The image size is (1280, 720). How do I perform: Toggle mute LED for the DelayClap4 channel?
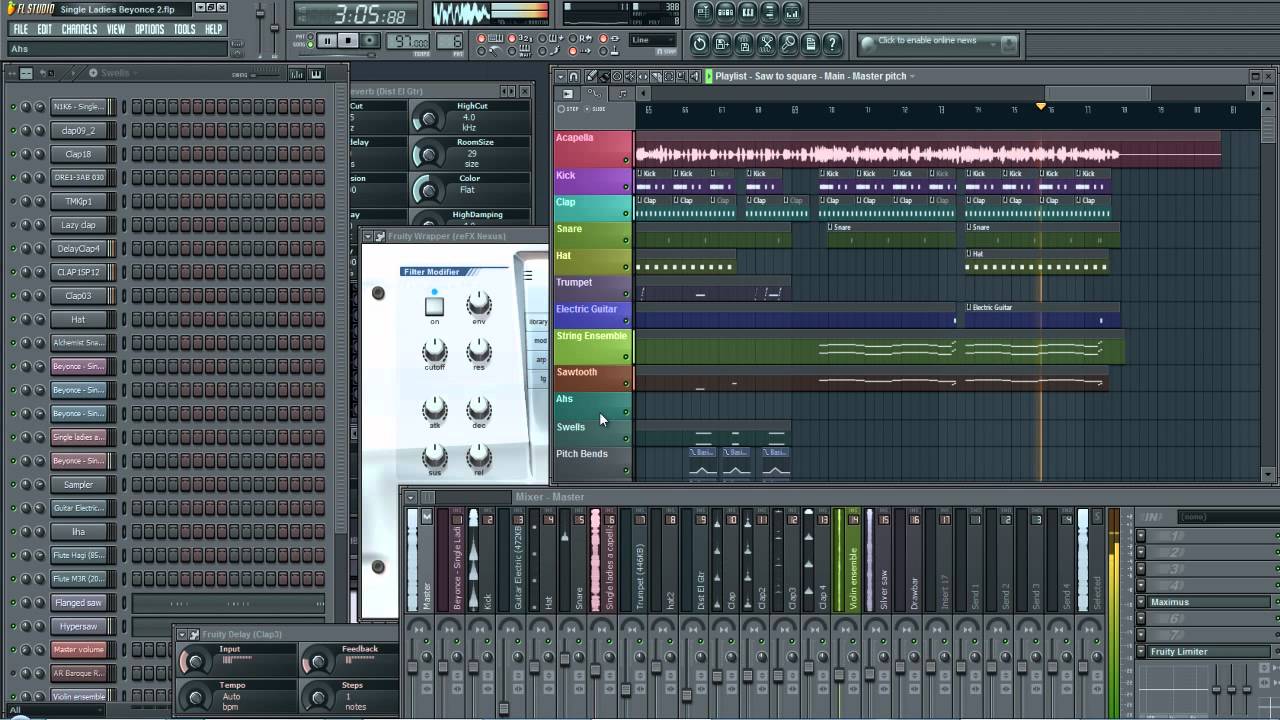pyautogui.click(x=13, y=249)
